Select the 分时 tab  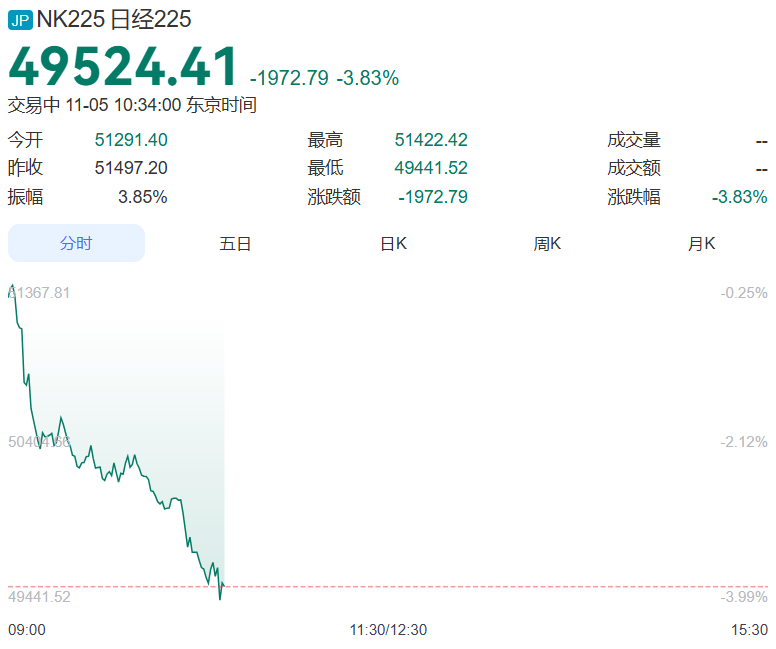click(x=76, y=243)
